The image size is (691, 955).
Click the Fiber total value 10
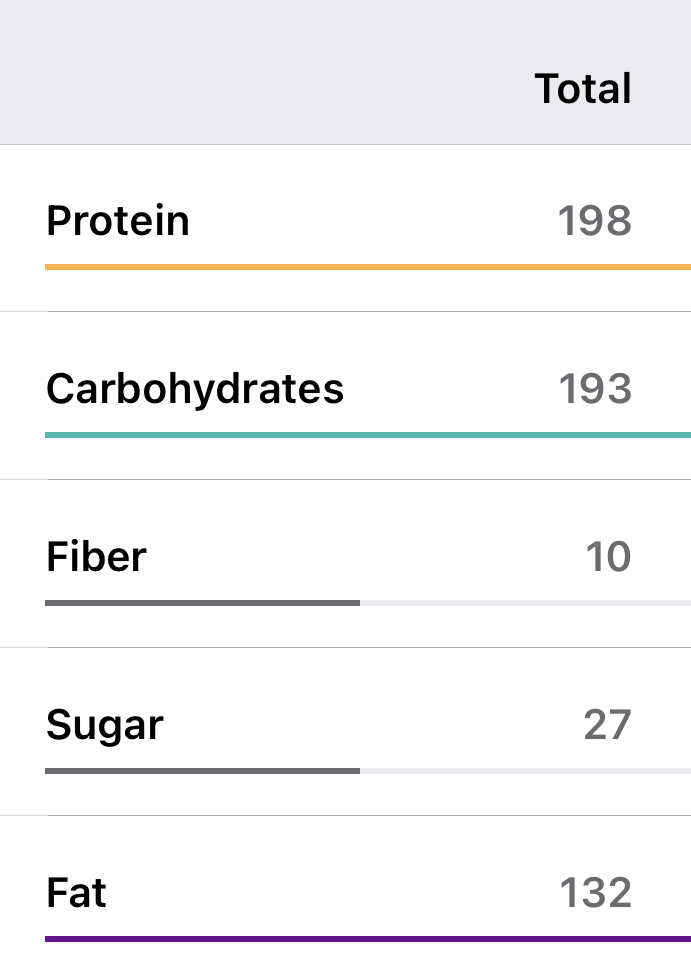click(608, 557)
